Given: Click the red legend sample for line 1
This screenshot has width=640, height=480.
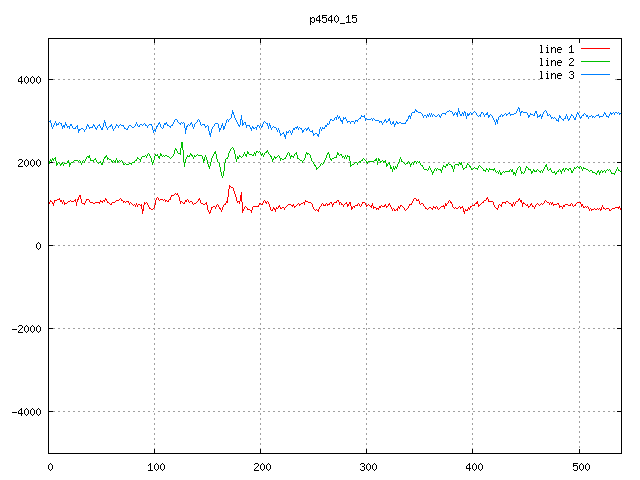Looking at the screenshot, I should tap(595, 48).
